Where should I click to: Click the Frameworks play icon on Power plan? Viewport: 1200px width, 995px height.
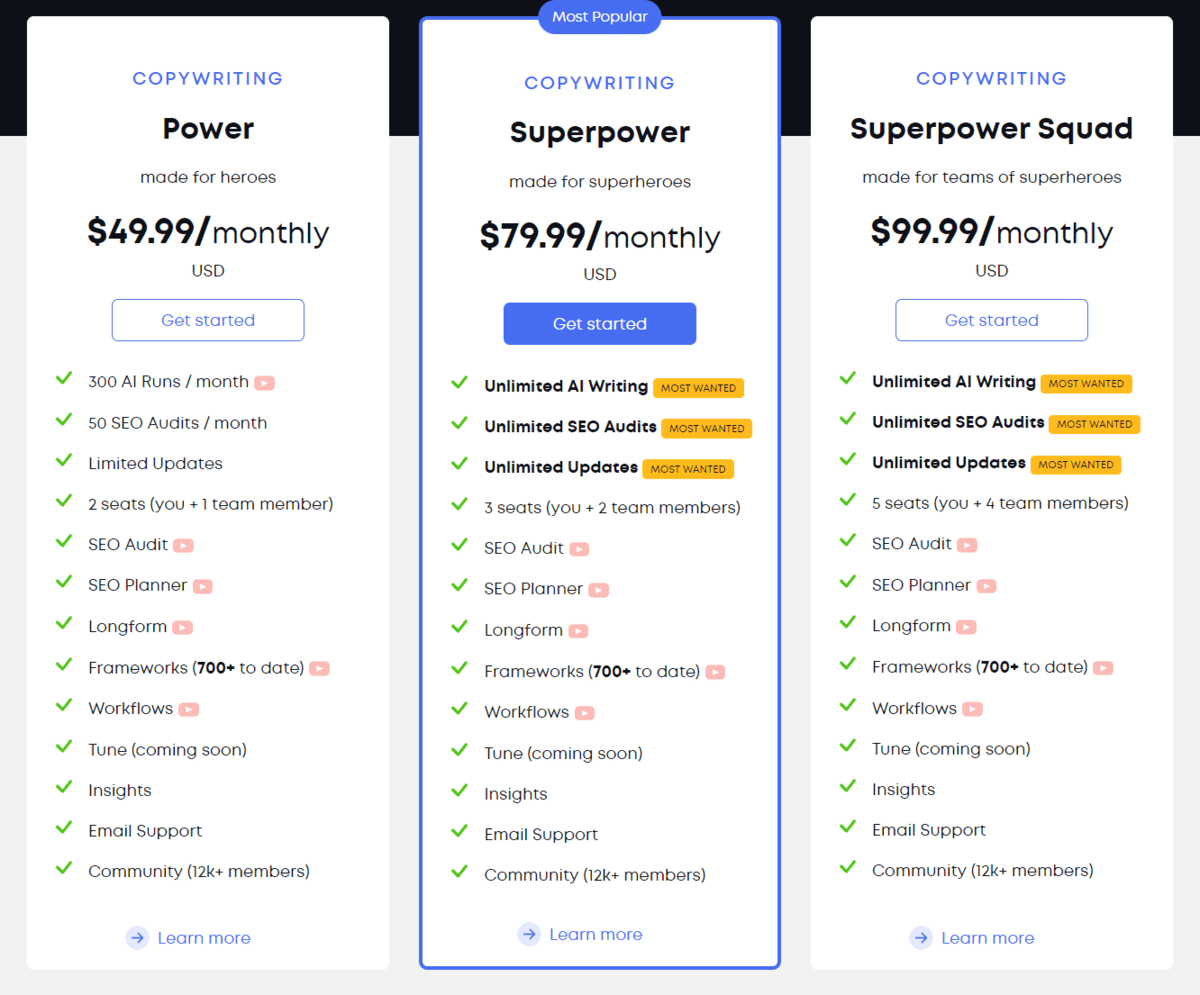pos(319,668)
